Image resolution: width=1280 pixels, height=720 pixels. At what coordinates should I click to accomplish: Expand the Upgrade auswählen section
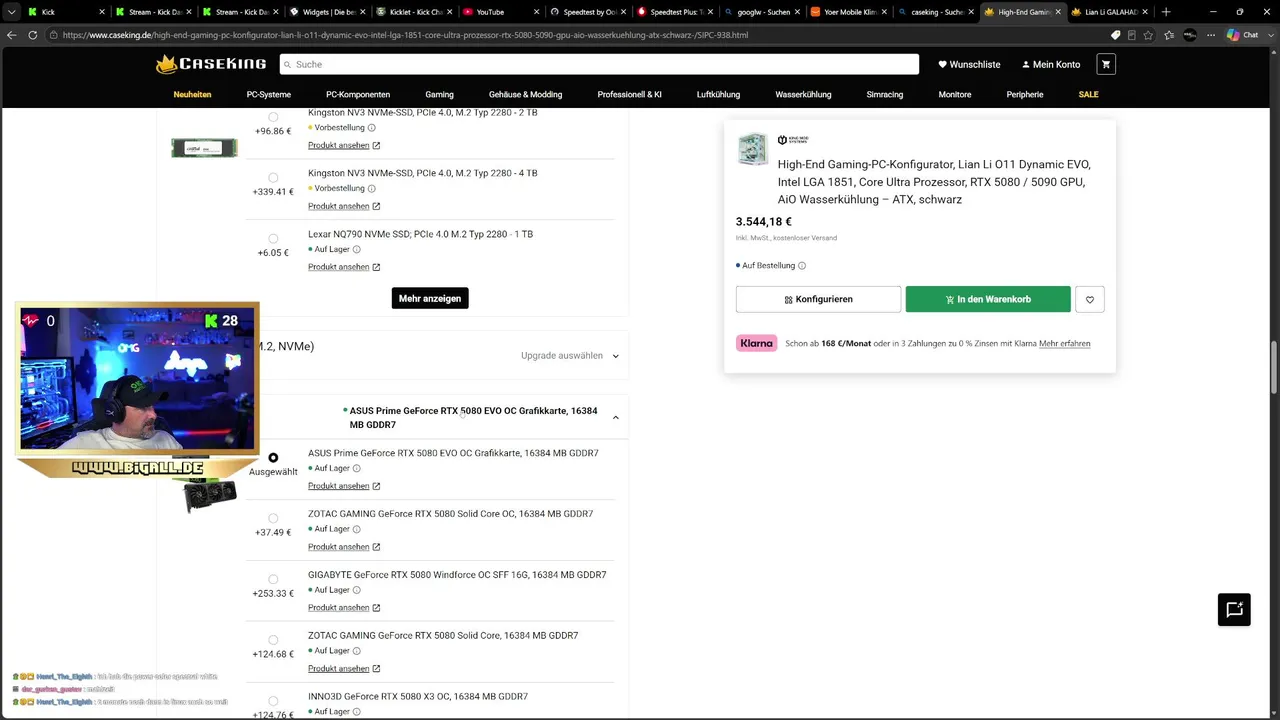click(x=570, y=355)
